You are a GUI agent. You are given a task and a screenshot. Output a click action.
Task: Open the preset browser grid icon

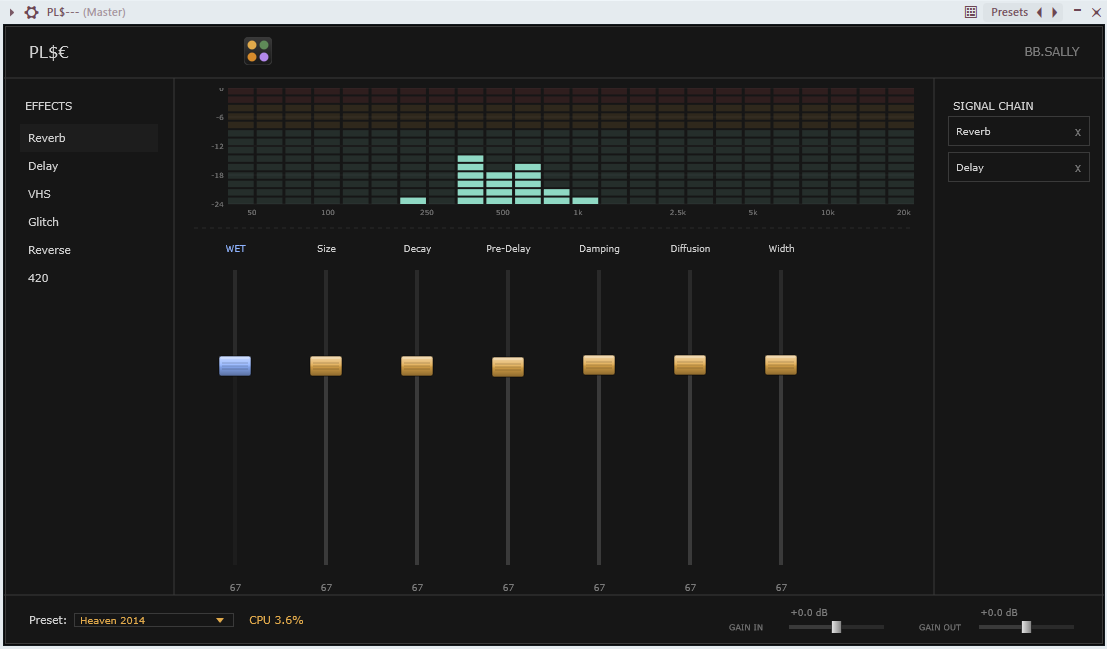pos(971,12)
